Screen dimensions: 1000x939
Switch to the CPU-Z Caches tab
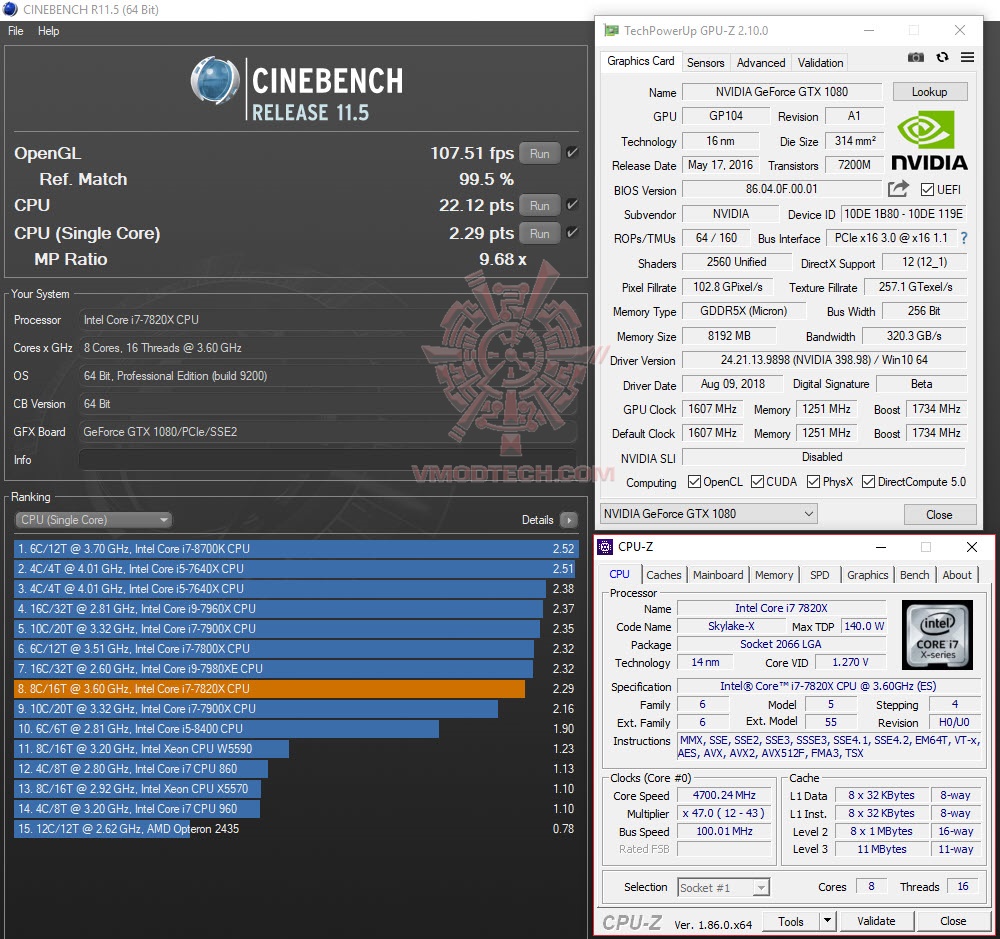pyautogui.click(x=663, y=575)
